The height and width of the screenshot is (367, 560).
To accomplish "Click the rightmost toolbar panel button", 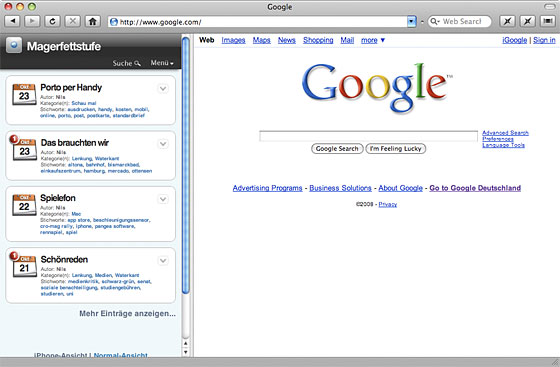I will click(548, 21).
